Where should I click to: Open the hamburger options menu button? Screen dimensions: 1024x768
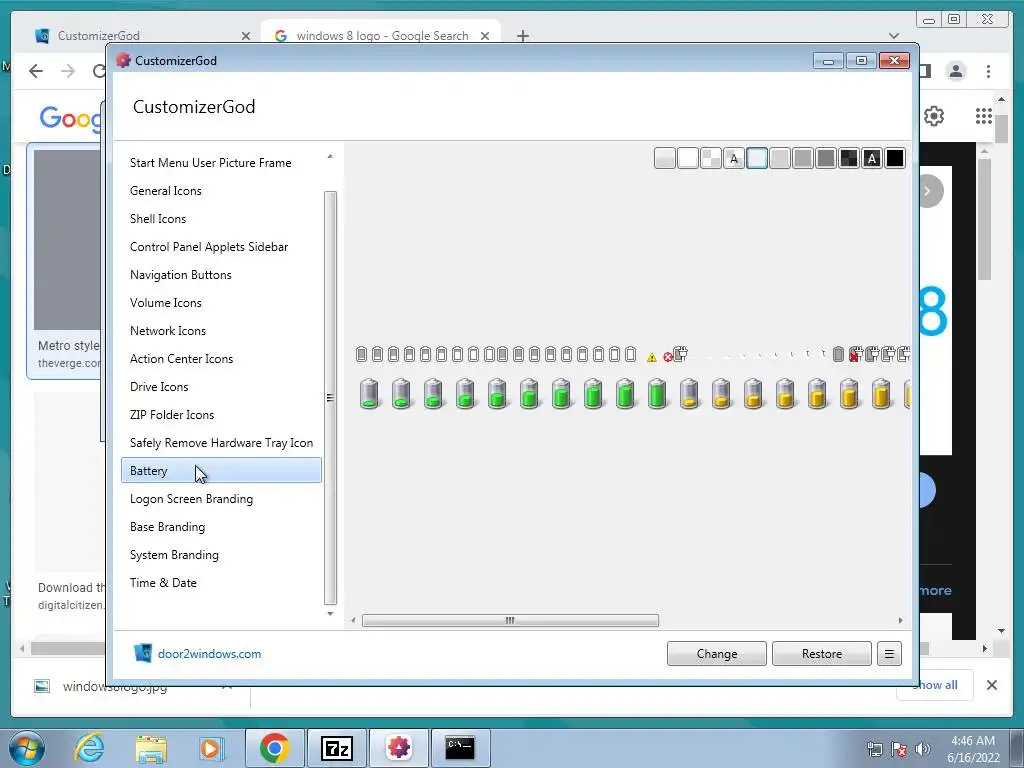pyautogui.click(x=889, y=654)
